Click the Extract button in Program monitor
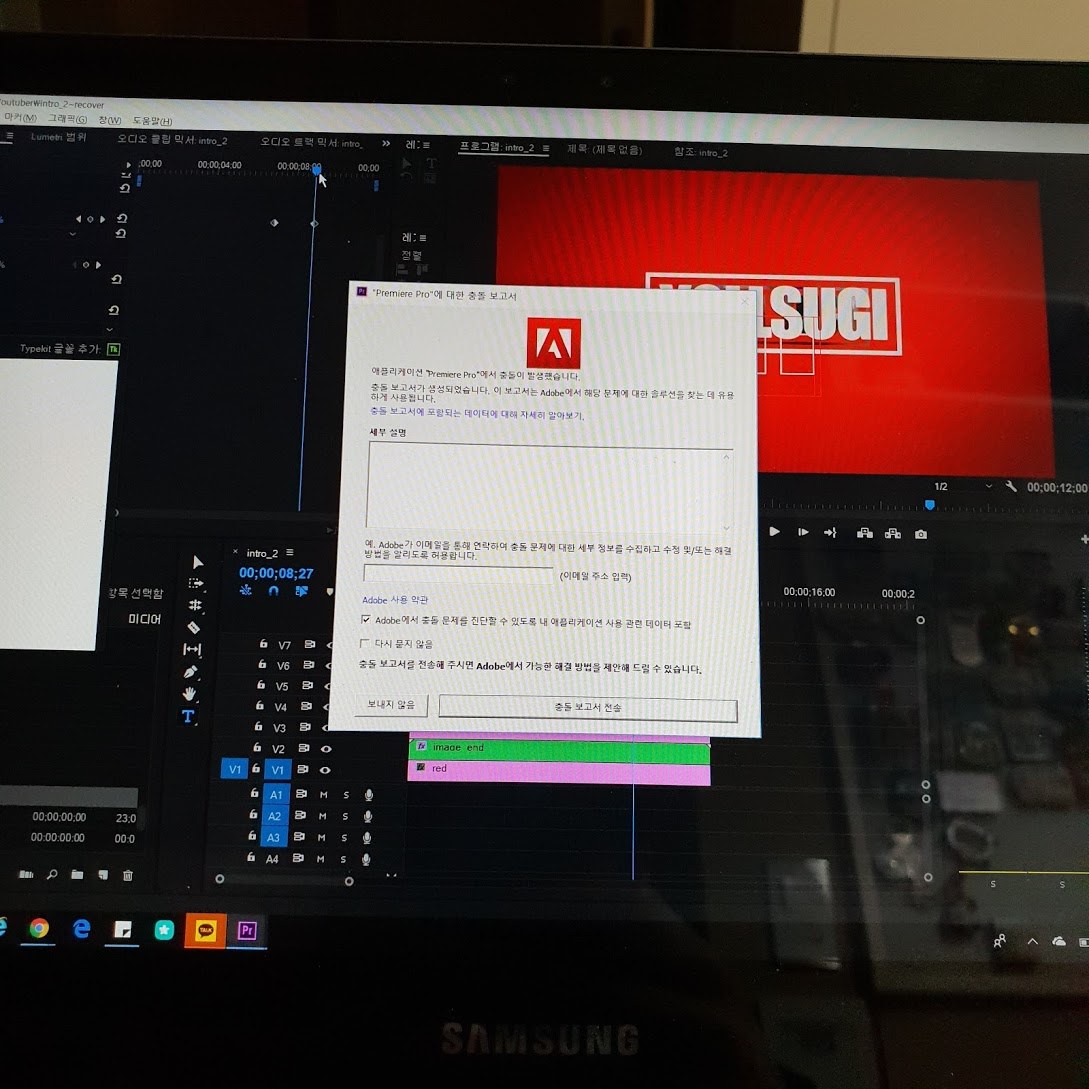This screenshot has width=1089, height=1089. click(892, 533)
